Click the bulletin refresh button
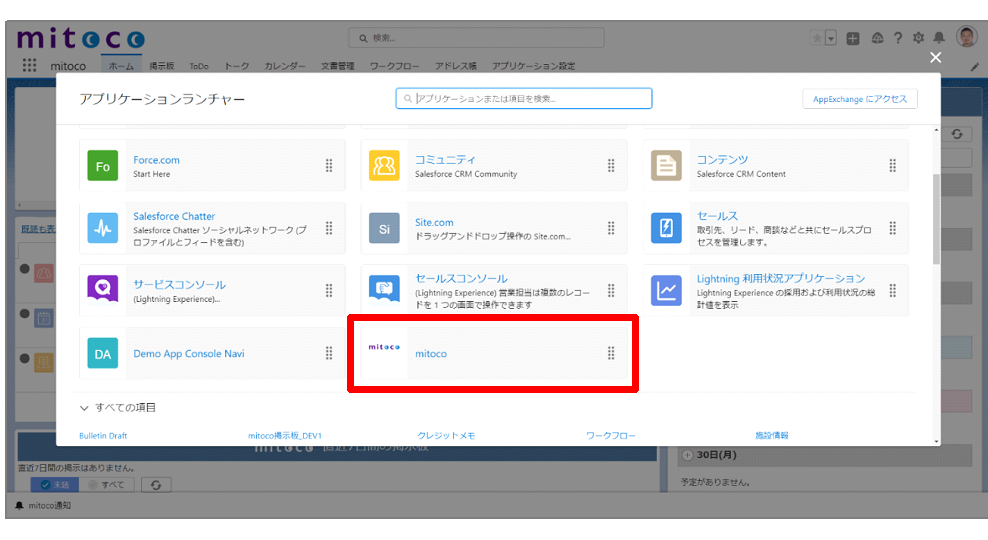The width and height of the screenshot is (988, 540). tap(156, 485)
